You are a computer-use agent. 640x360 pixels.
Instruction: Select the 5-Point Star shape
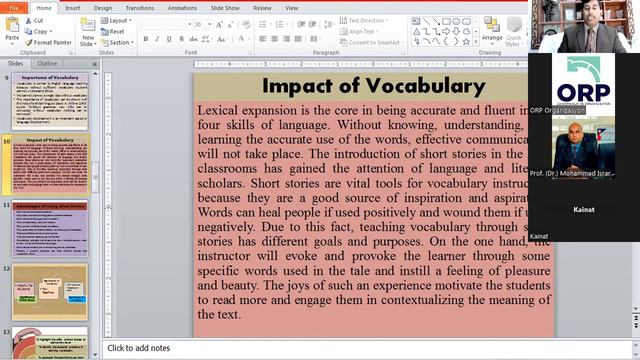(466, 41)
